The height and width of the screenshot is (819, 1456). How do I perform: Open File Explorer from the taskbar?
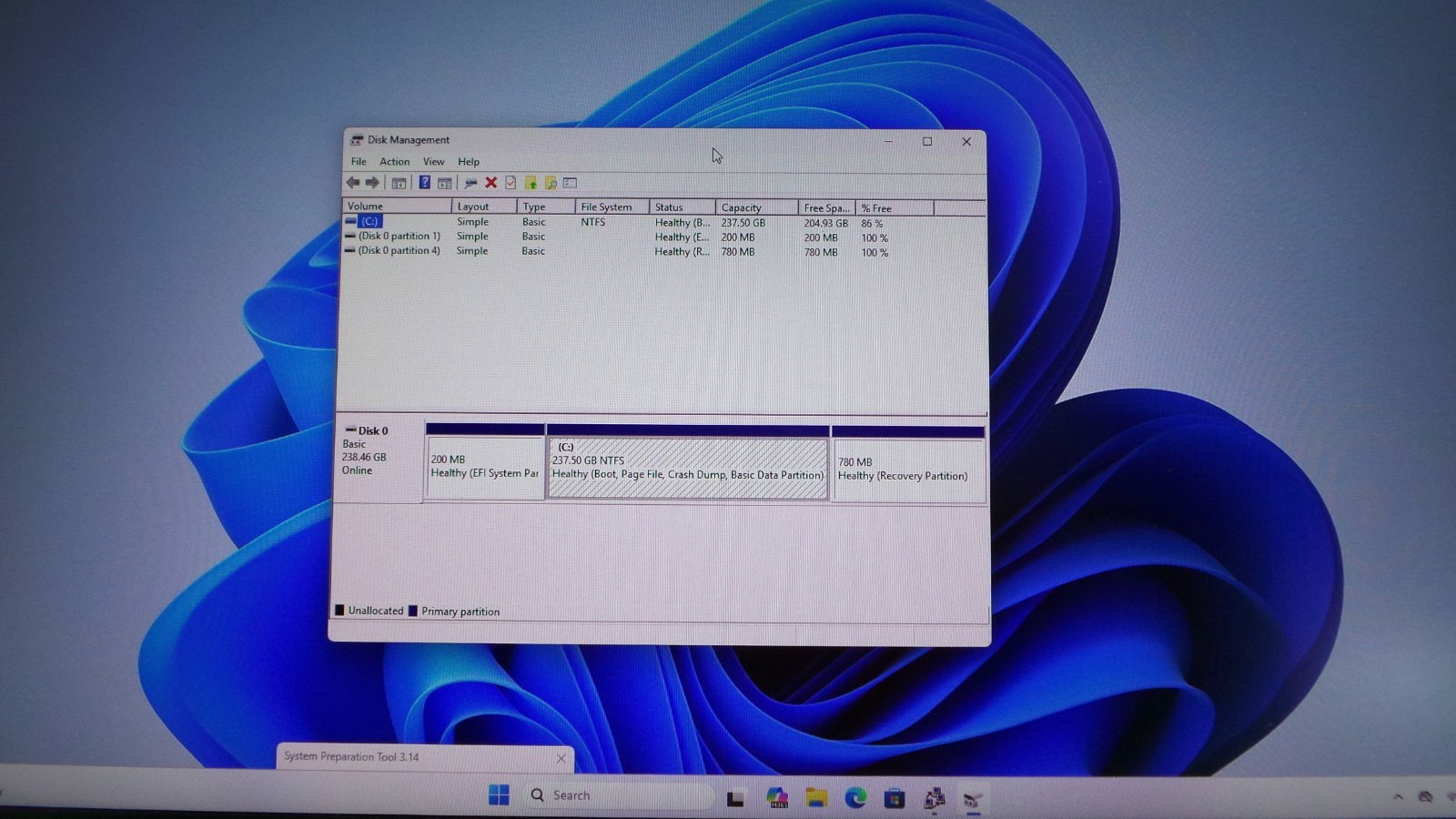pyautogui.click(x=816, y=798)
